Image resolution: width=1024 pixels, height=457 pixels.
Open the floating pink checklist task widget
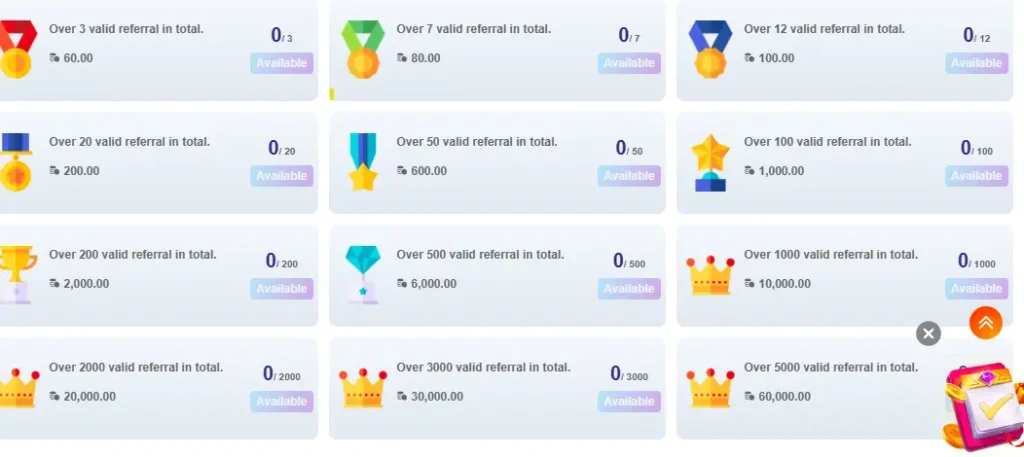(x=980, y=405)
